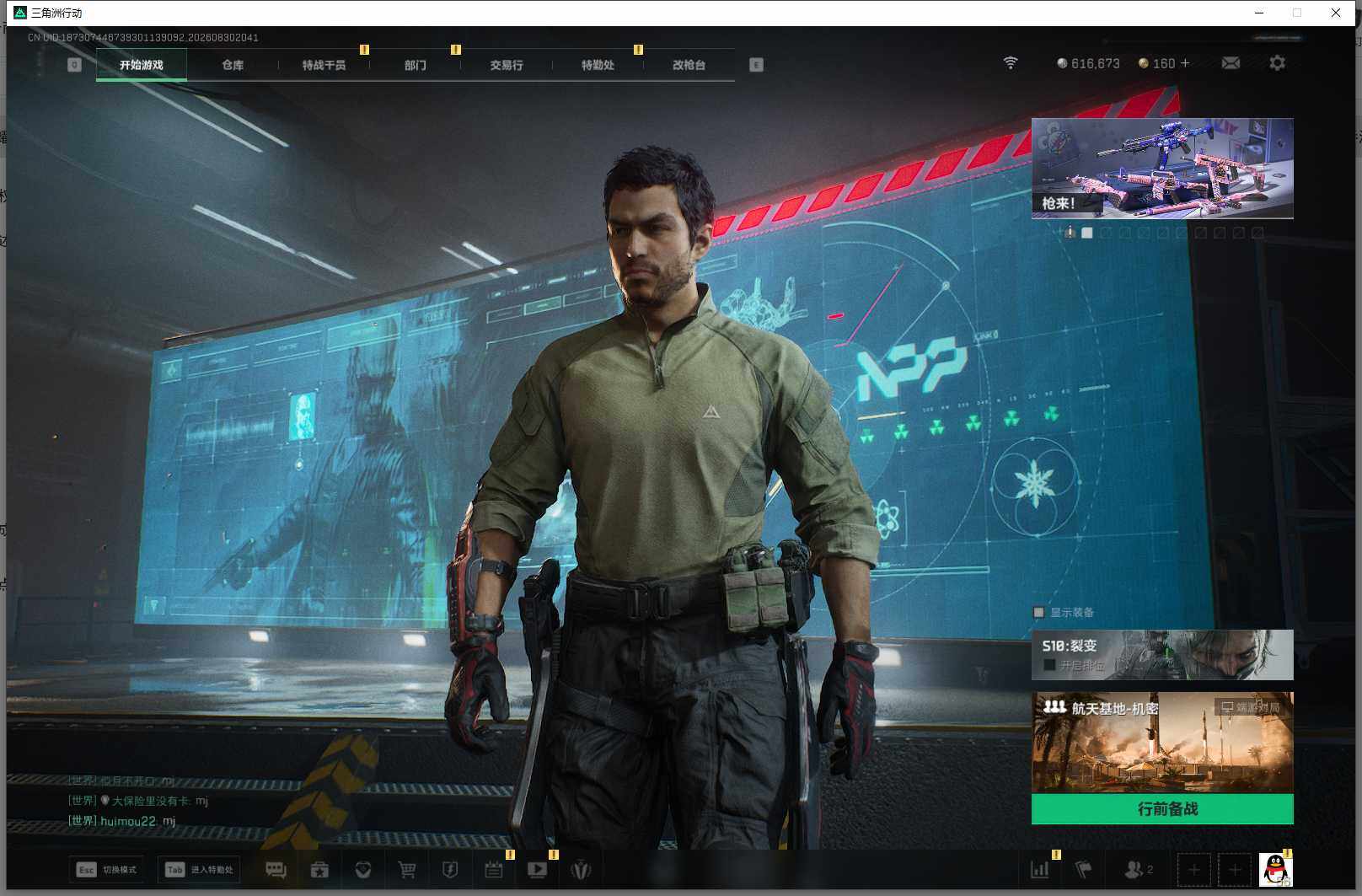Screen dimensions: 1362x896
Task: Switch to the 部门 tab
Action: coord(415,65)
